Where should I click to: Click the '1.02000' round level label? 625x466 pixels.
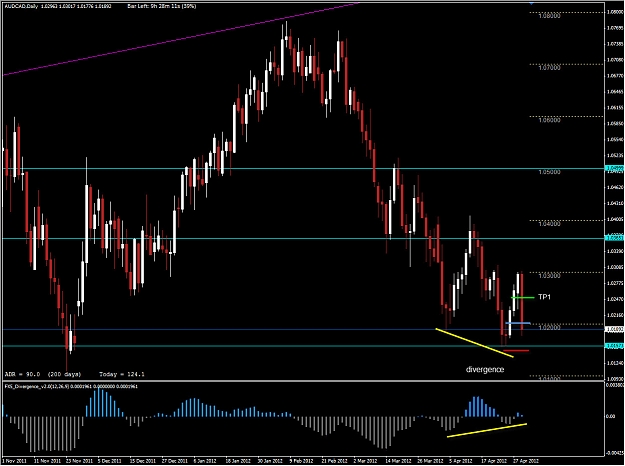[549, 328]
